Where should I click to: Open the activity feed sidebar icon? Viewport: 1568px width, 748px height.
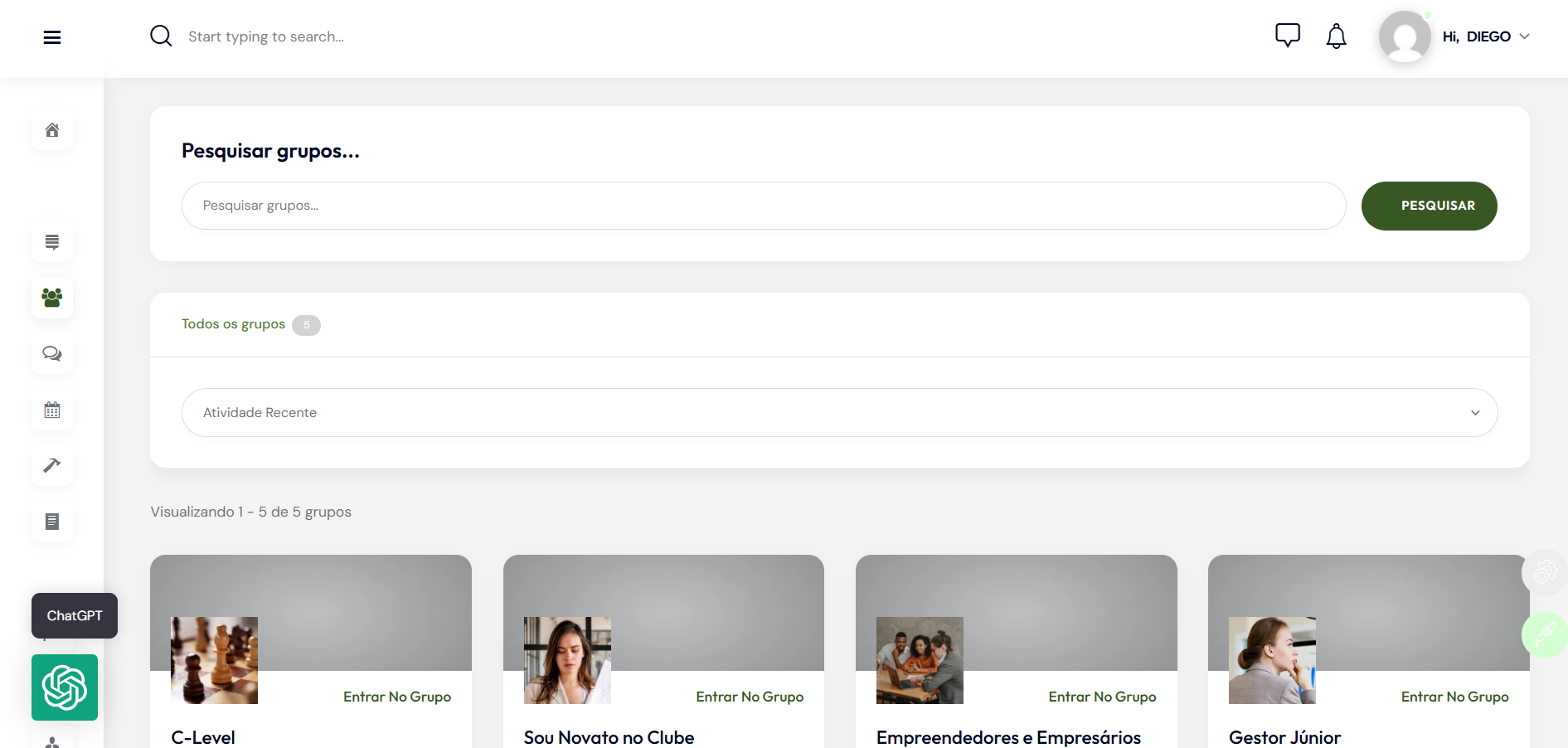click(52, 242)
